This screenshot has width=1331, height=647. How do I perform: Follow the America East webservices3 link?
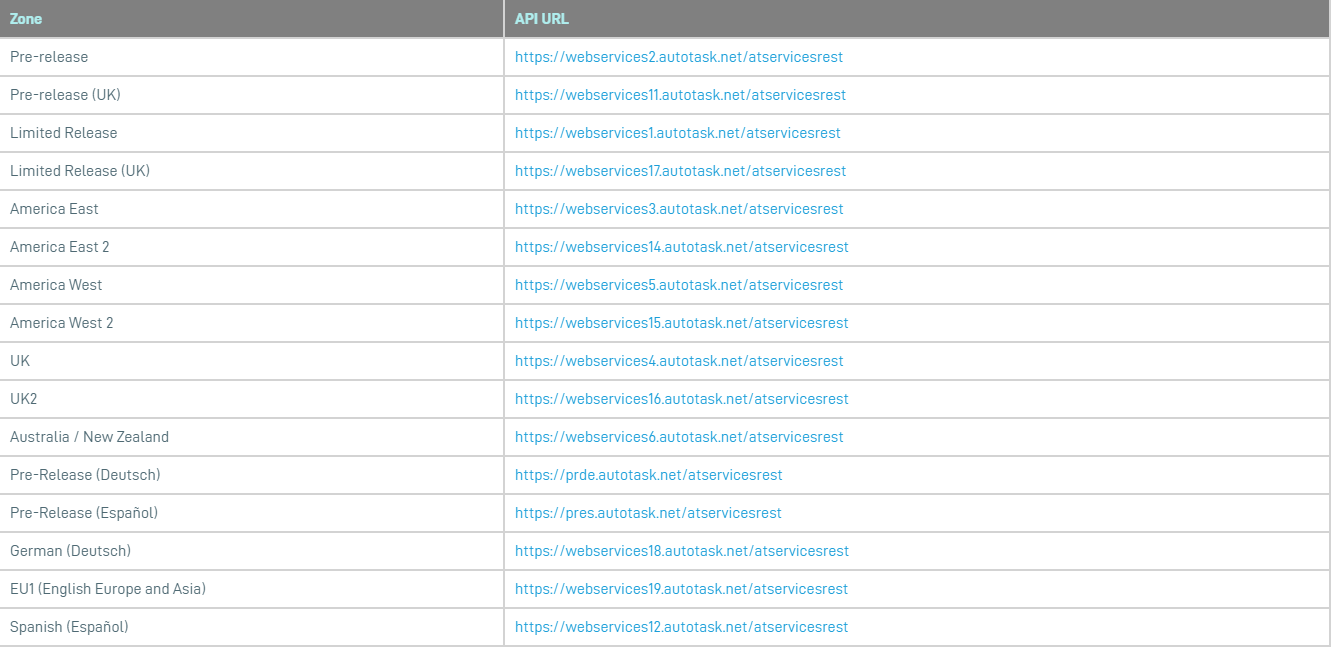[x=679, y=209]
